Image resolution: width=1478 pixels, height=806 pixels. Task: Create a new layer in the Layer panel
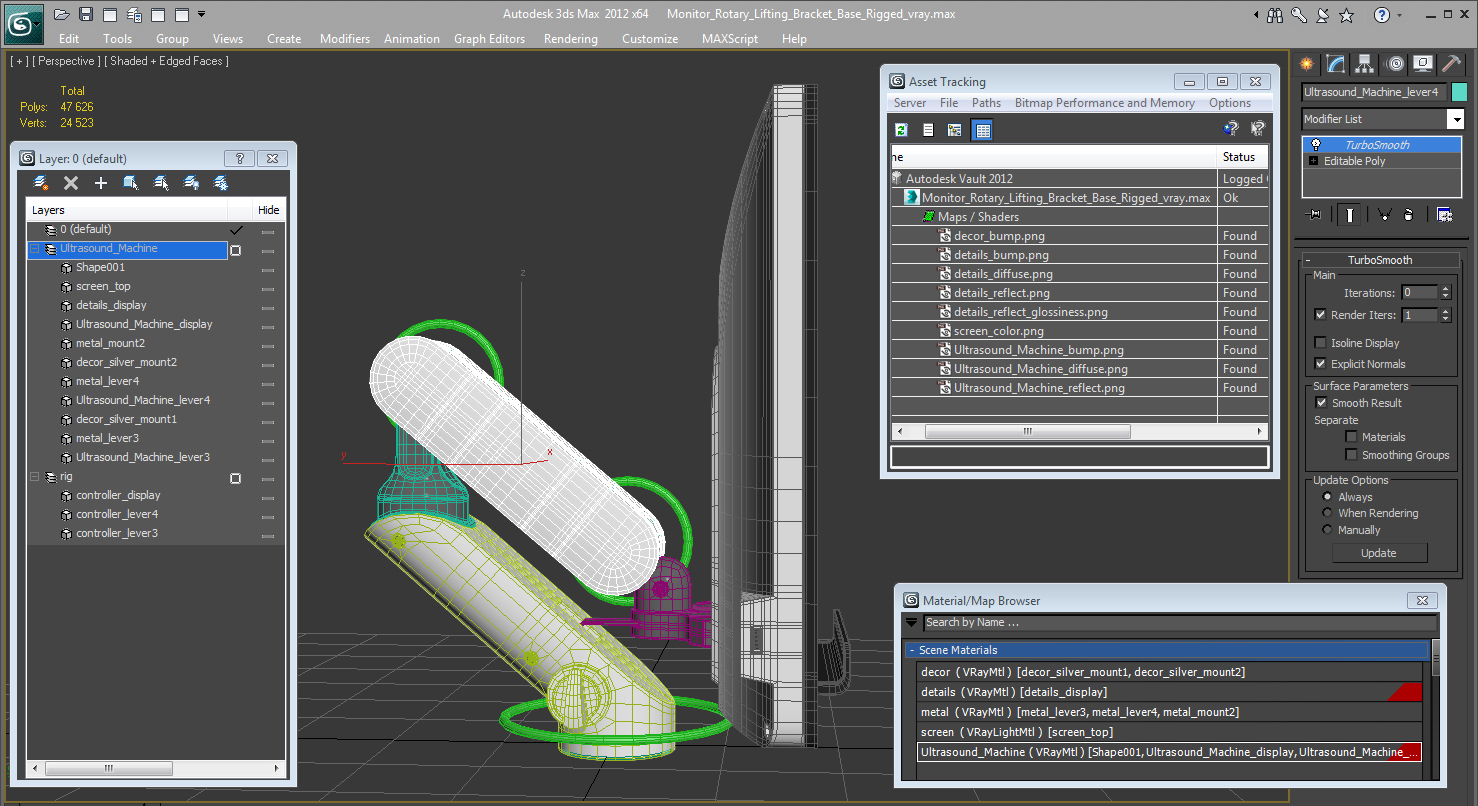pos(40,182)
